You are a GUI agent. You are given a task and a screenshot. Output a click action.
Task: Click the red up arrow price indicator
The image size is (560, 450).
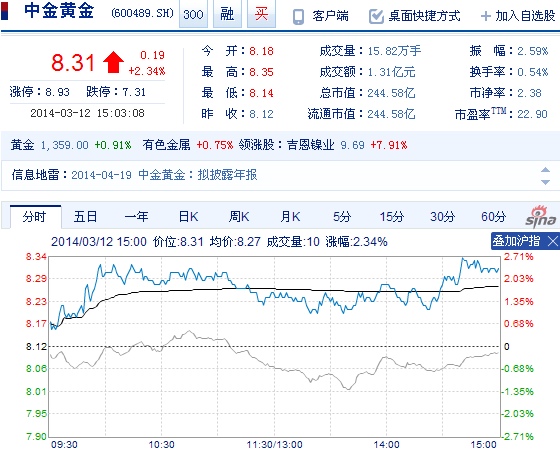point(114,62)
